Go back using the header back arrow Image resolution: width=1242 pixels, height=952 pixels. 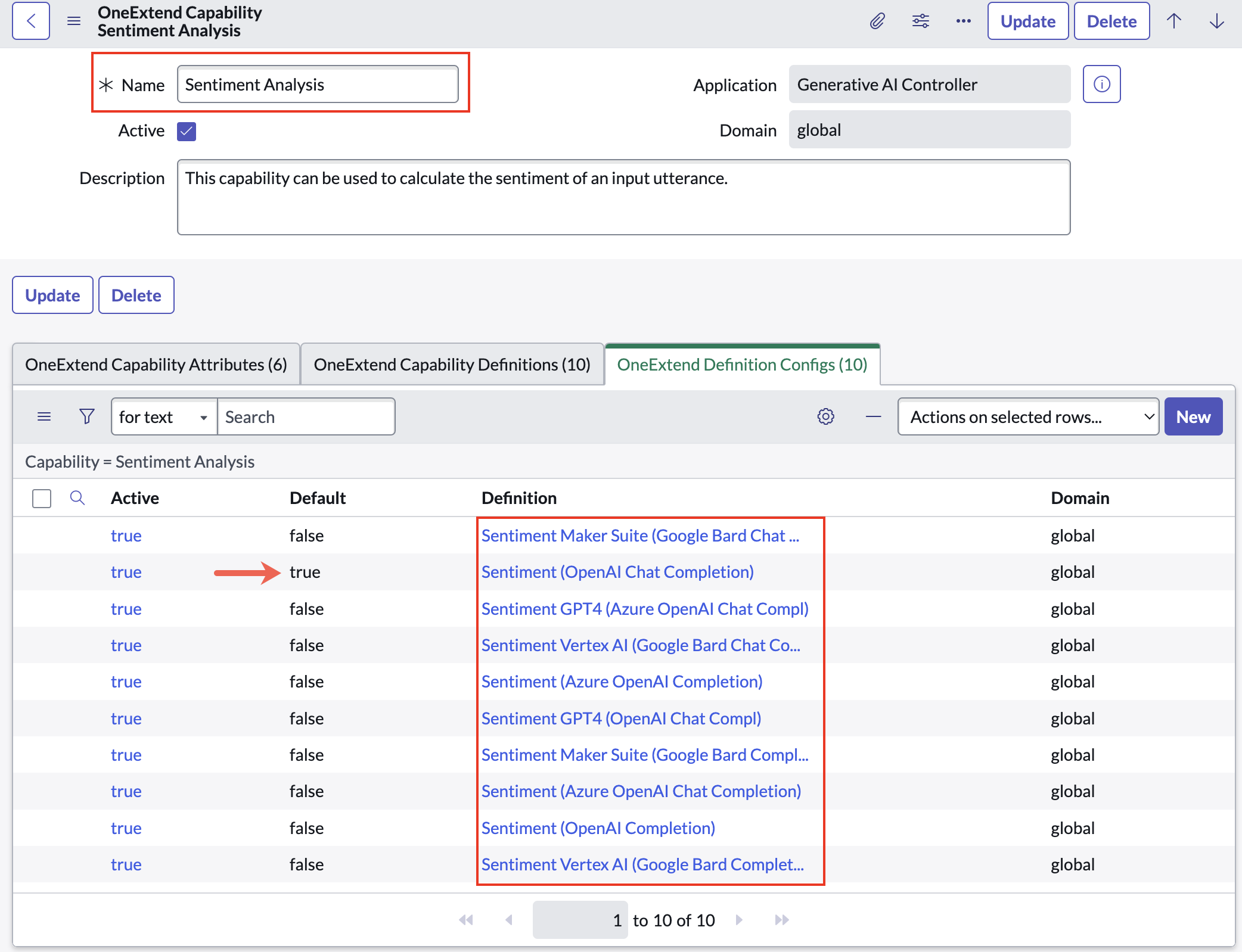31,21
